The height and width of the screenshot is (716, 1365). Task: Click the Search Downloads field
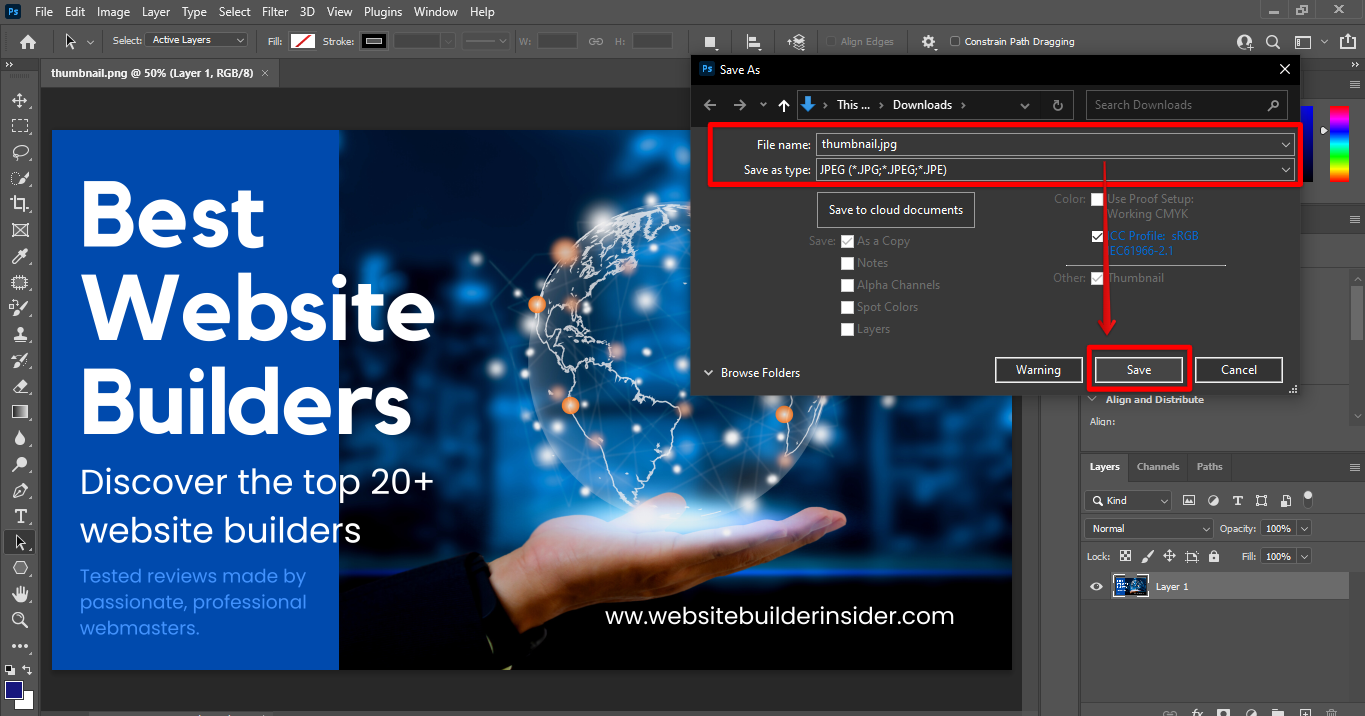pos(1175,105)
